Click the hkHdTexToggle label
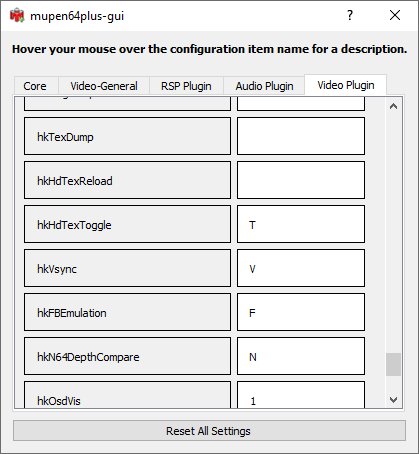This screenshot has width=419, height=454. pyautogui.click(x=127, y=224)
